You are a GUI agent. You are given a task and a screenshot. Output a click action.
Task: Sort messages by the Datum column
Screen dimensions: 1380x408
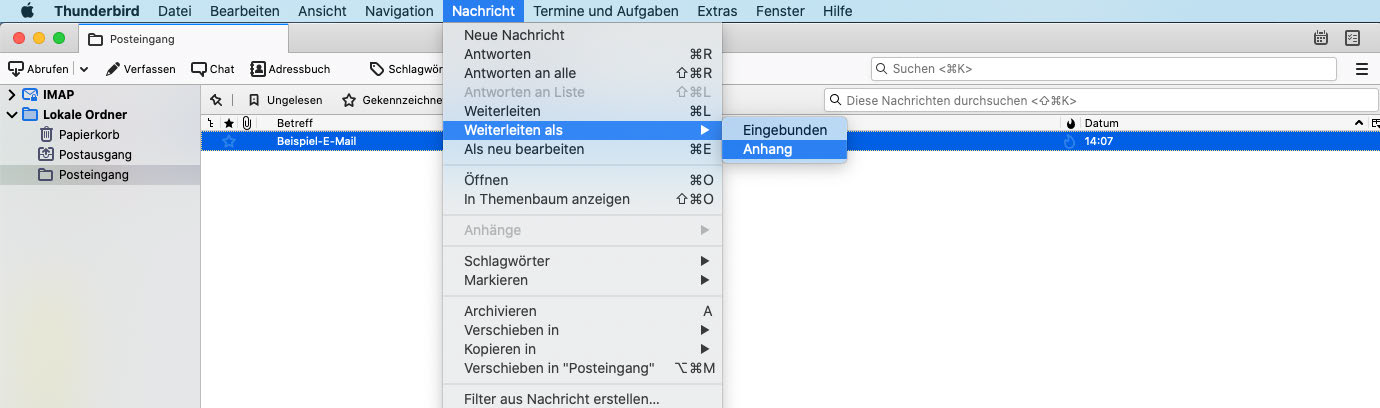click(1200, 123)
